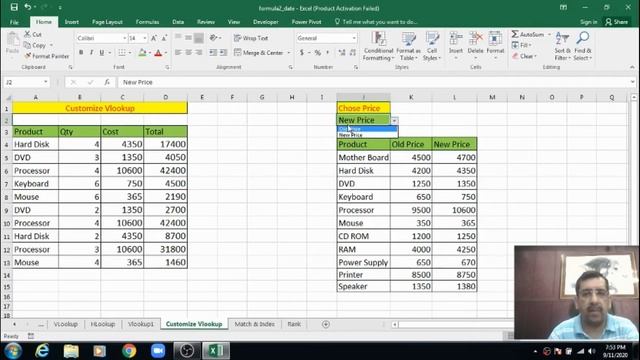The height and width of the screenshot is (360, 640).
Task: Toggle Wrap Text
Action: (x=251, y=38)
